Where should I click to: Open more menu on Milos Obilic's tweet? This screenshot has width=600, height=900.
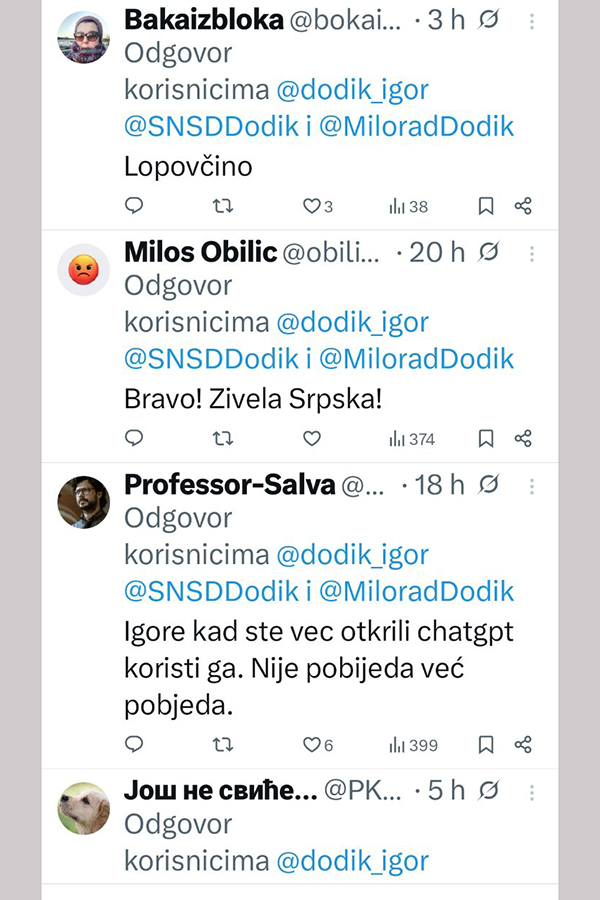(x=532, y=253)
